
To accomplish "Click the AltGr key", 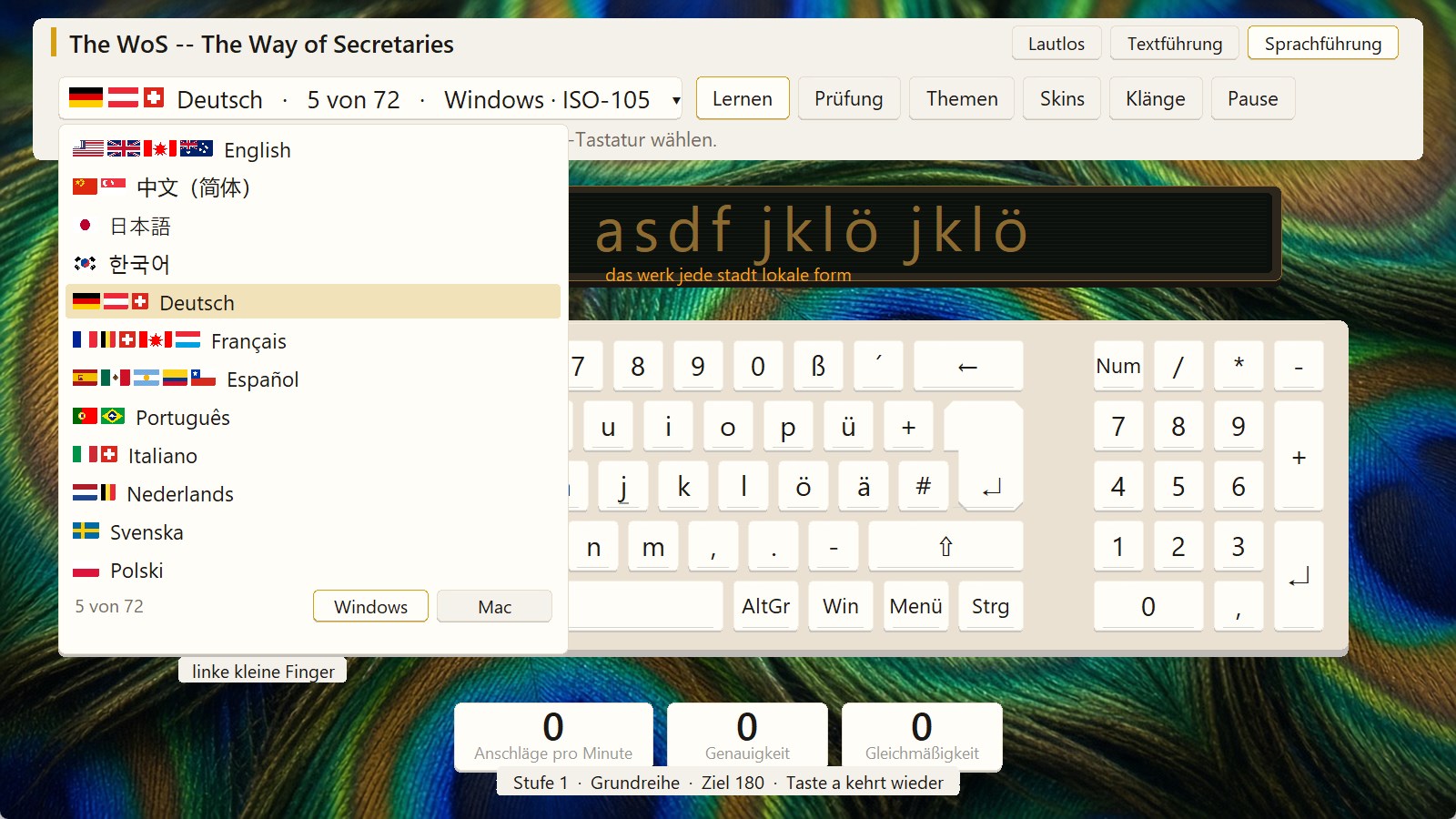I will (766, 606).
